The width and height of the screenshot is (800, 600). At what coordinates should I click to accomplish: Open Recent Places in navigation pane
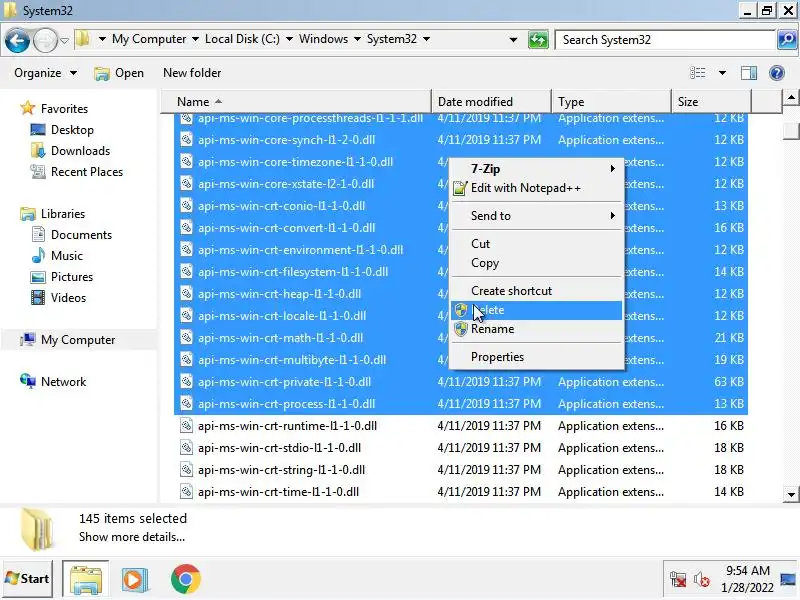point(77,171)
